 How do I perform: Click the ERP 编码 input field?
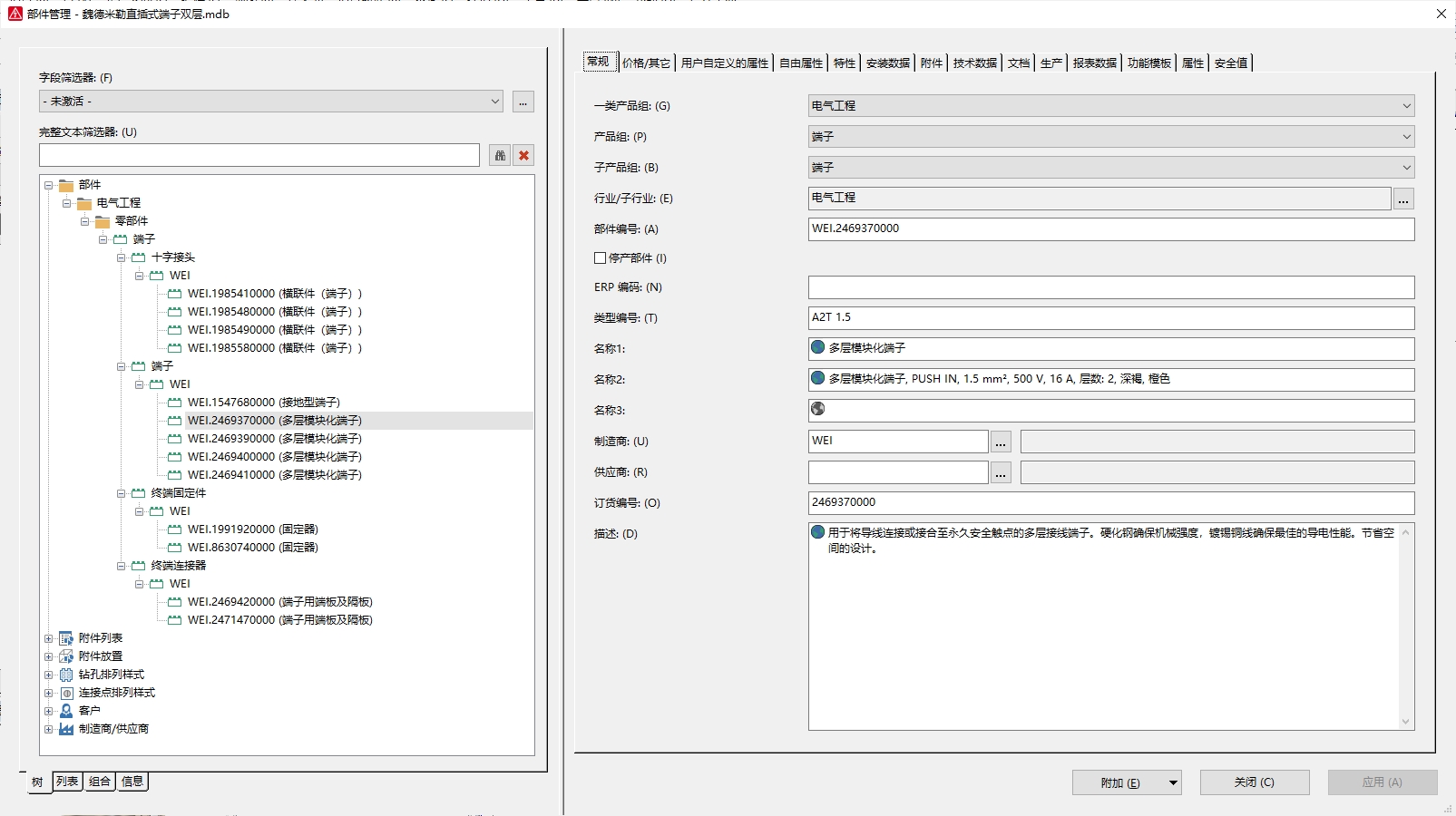click(x=1110, y=287)
